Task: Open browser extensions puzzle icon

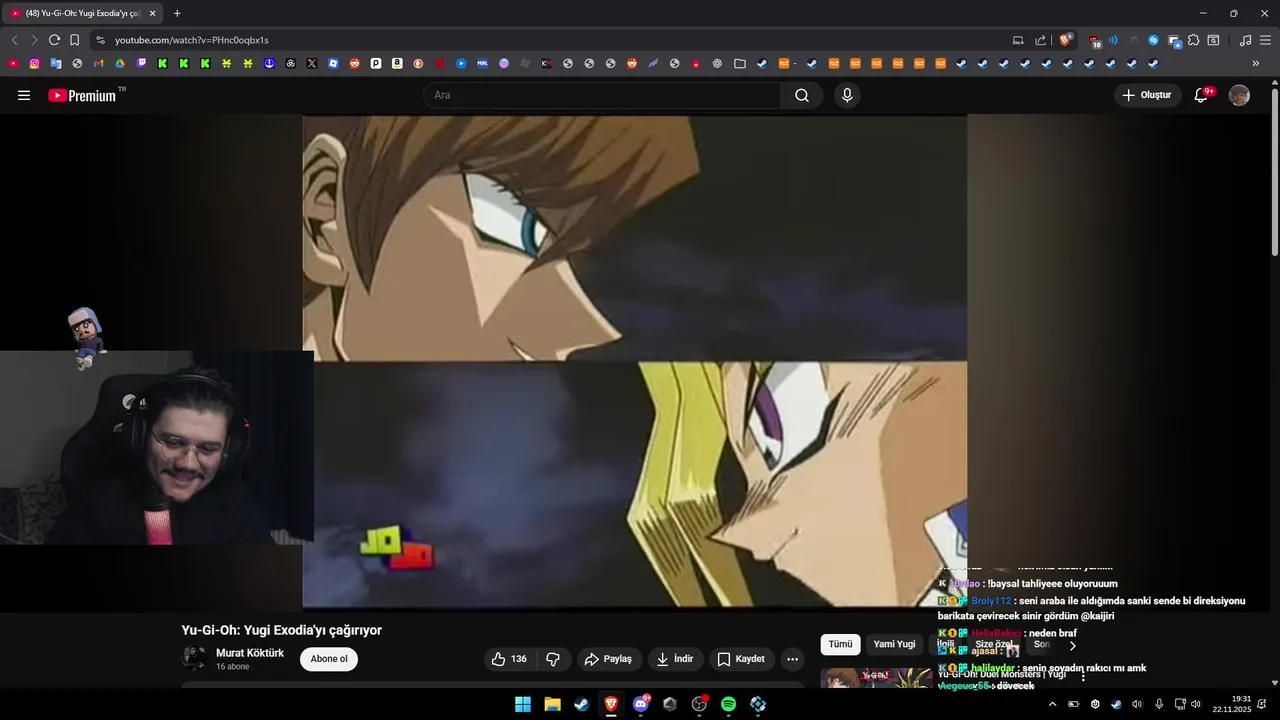Action: pyautogui.click(x=1193, y=40)
